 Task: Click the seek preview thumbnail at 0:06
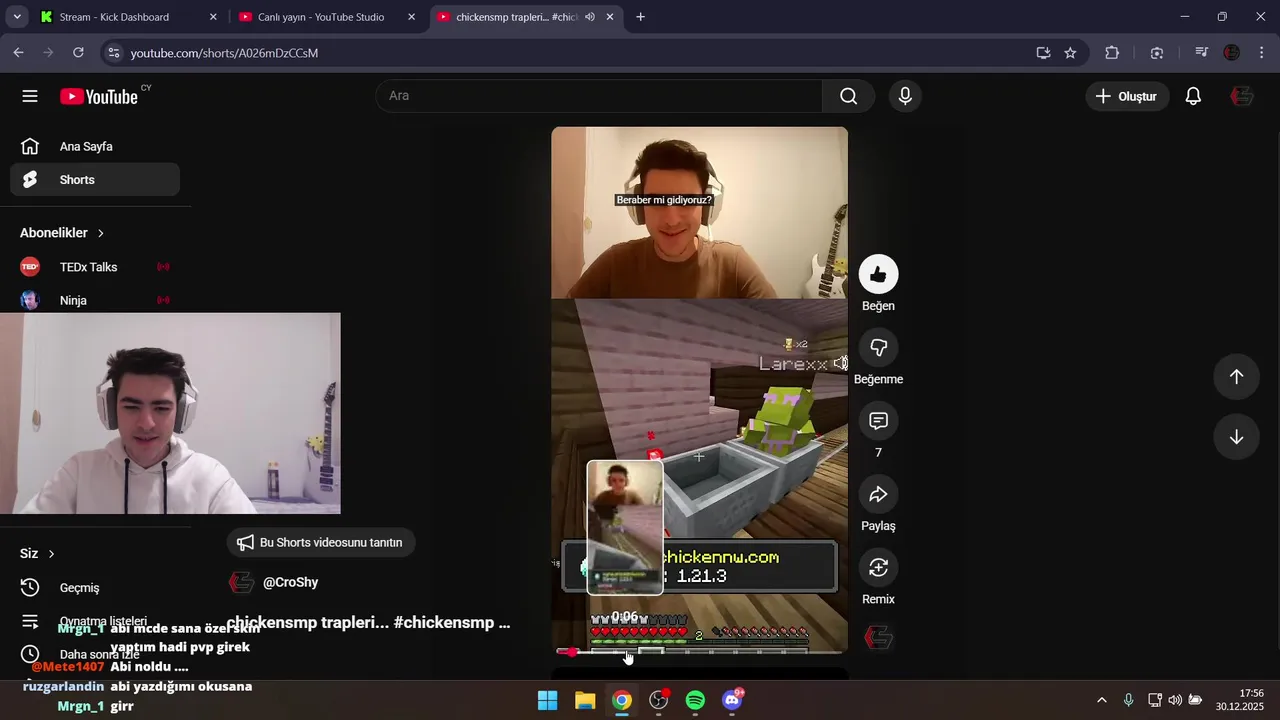pos(624,527)
